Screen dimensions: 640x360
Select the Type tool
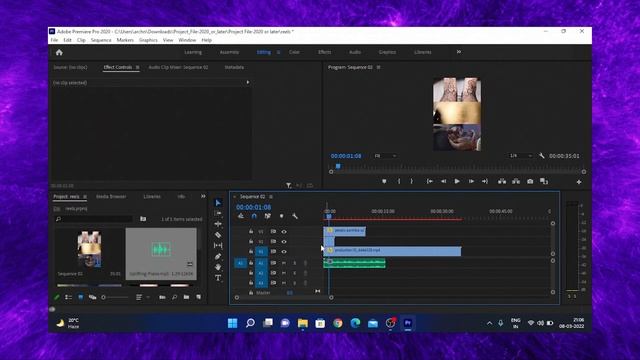coord(218,278)
